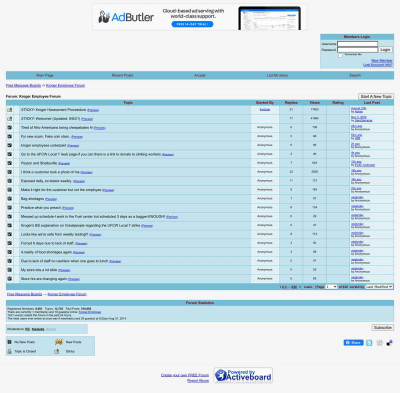This screenshot has height=393, width=400.
Task: Click the Start A New Topic button
Action: (376, 96)
